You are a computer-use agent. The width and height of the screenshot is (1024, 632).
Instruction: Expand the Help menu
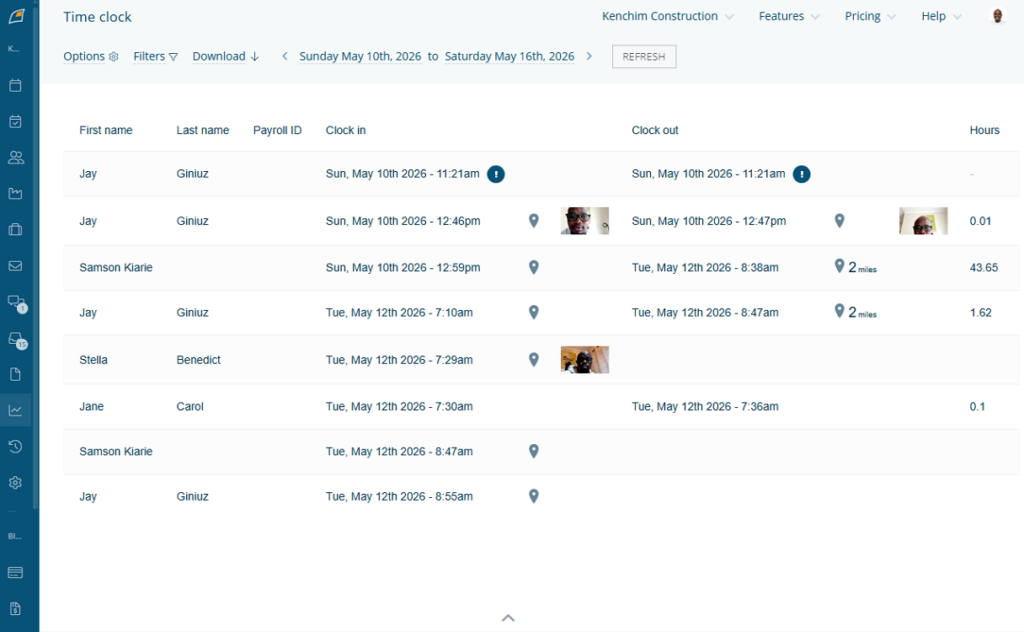coord(941,16)
